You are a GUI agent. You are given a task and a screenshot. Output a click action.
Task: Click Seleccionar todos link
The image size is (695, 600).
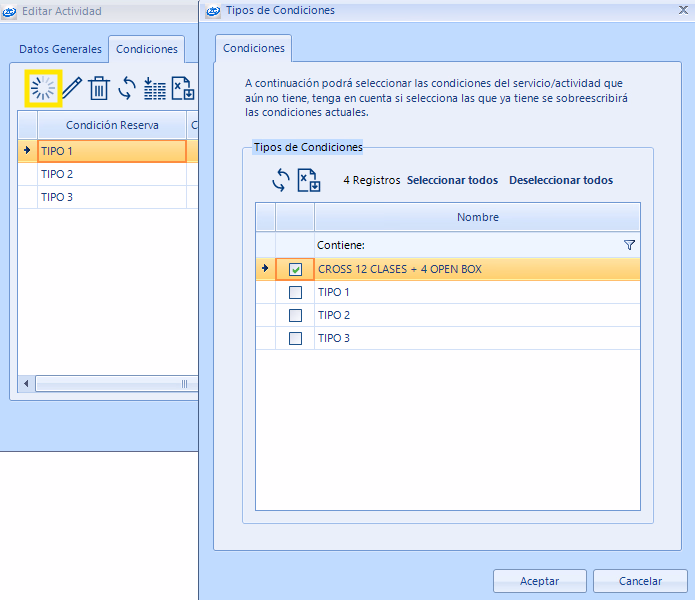point(452,181)
